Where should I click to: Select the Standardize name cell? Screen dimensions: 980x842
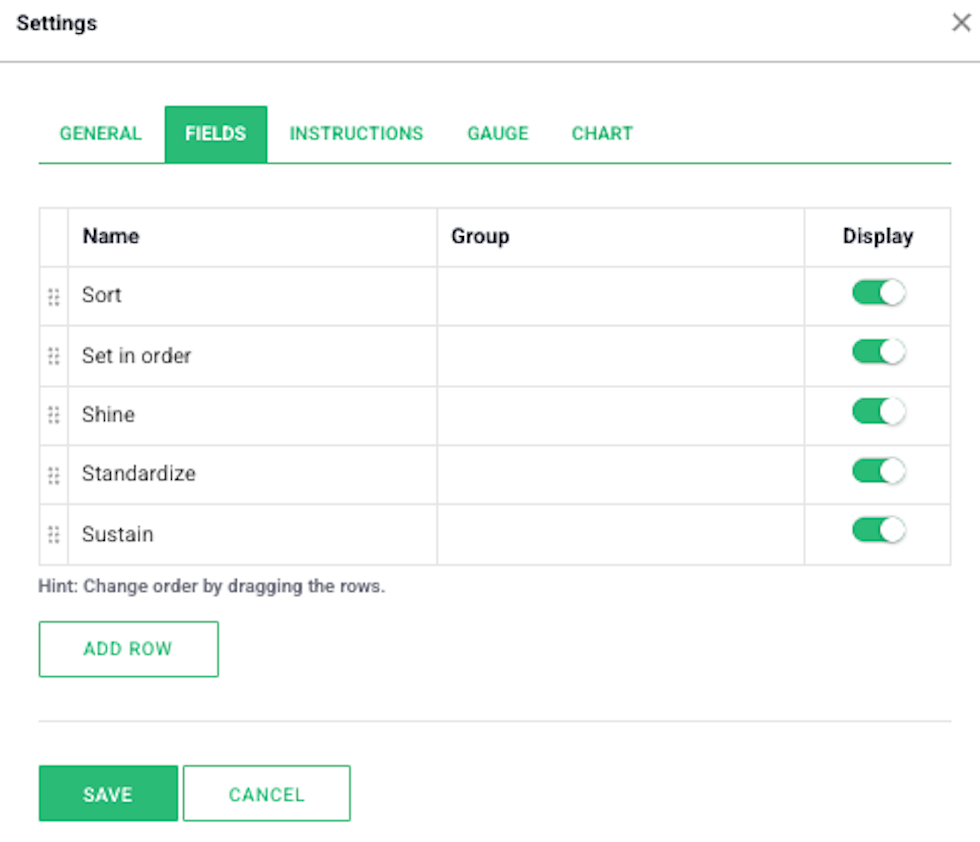pos(252,474)
